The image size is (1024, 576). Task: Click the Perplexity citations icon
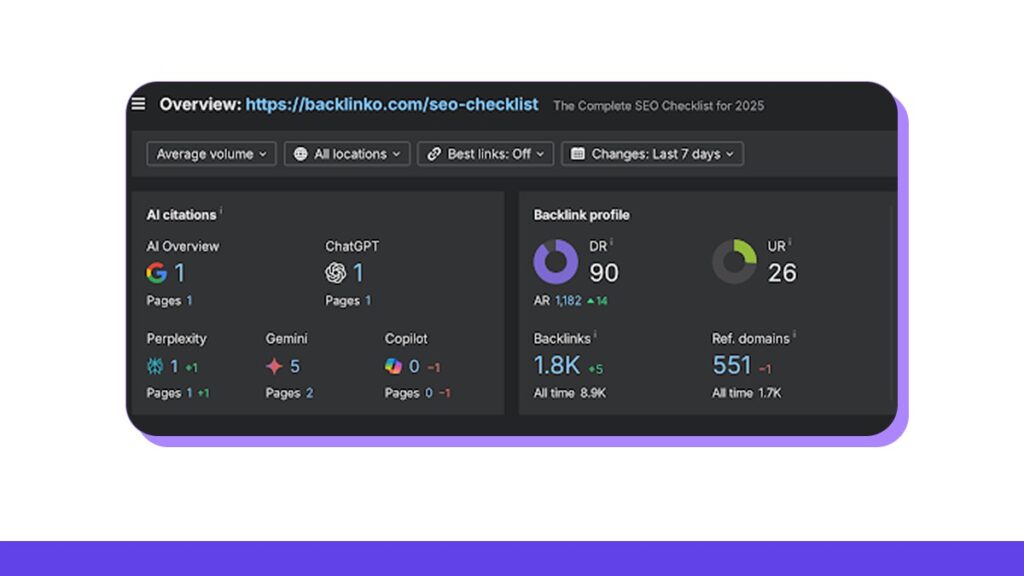[x=155, y=365]
